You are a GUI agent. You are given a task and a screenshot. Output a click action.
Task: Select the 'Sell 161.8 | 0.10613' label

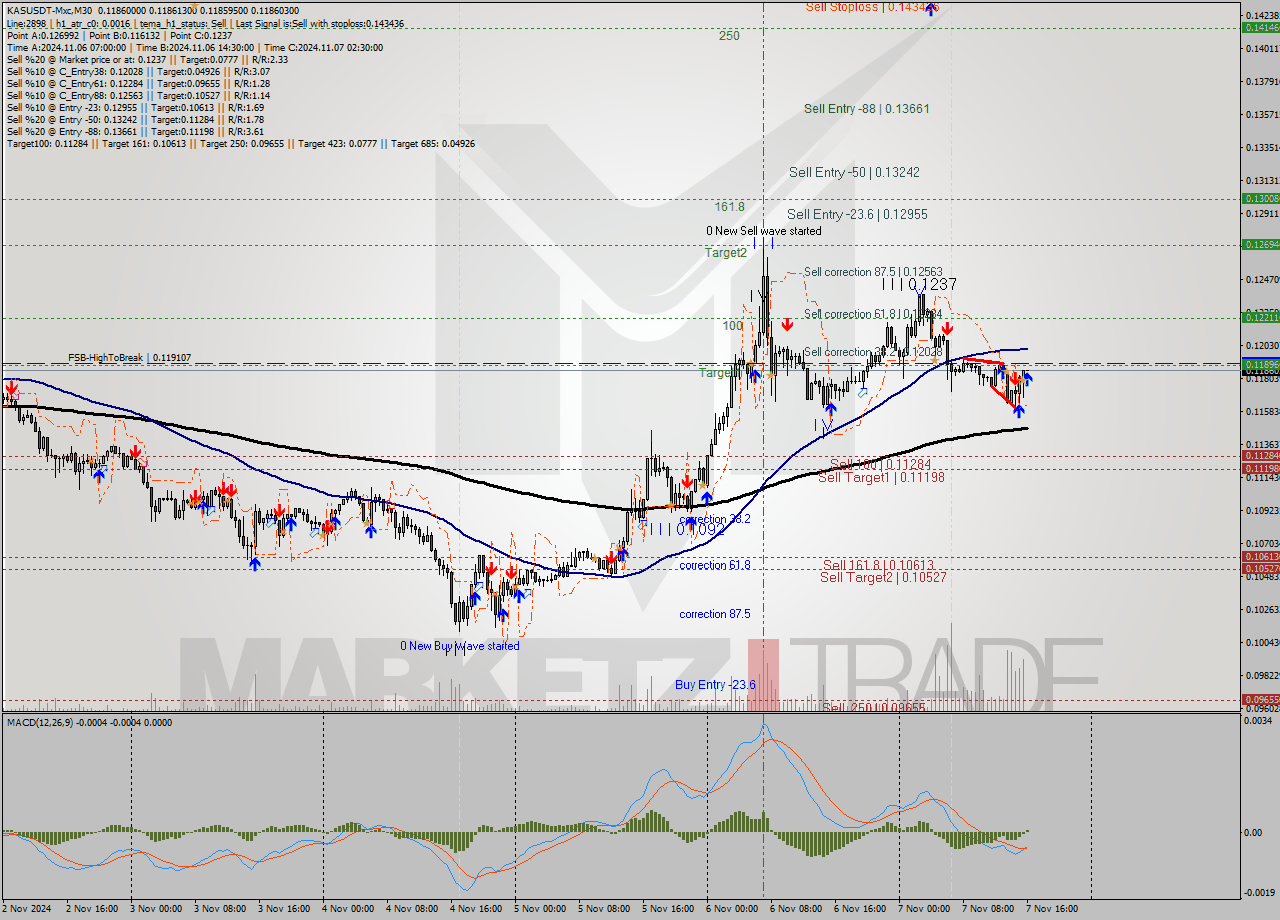click(878, 565)
